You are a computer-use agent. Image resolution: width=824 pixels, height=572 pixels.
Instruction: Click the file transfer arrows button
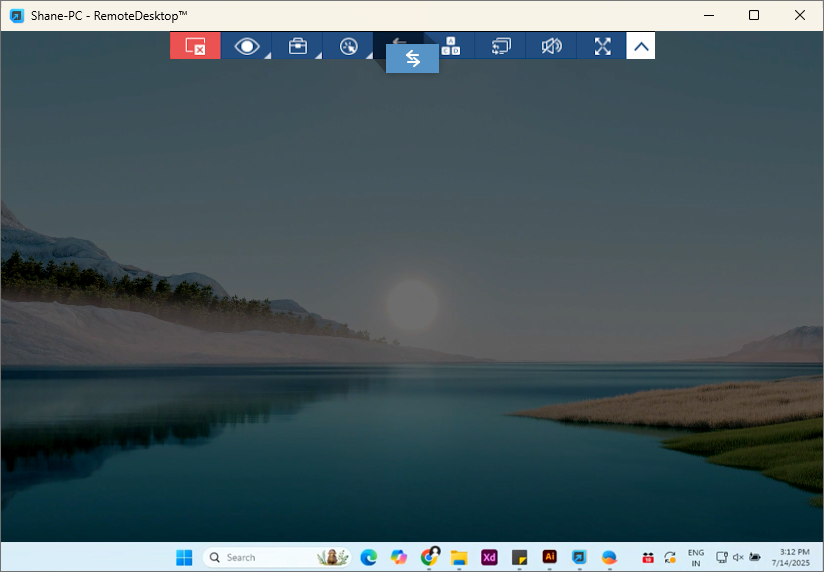point(412,59)
